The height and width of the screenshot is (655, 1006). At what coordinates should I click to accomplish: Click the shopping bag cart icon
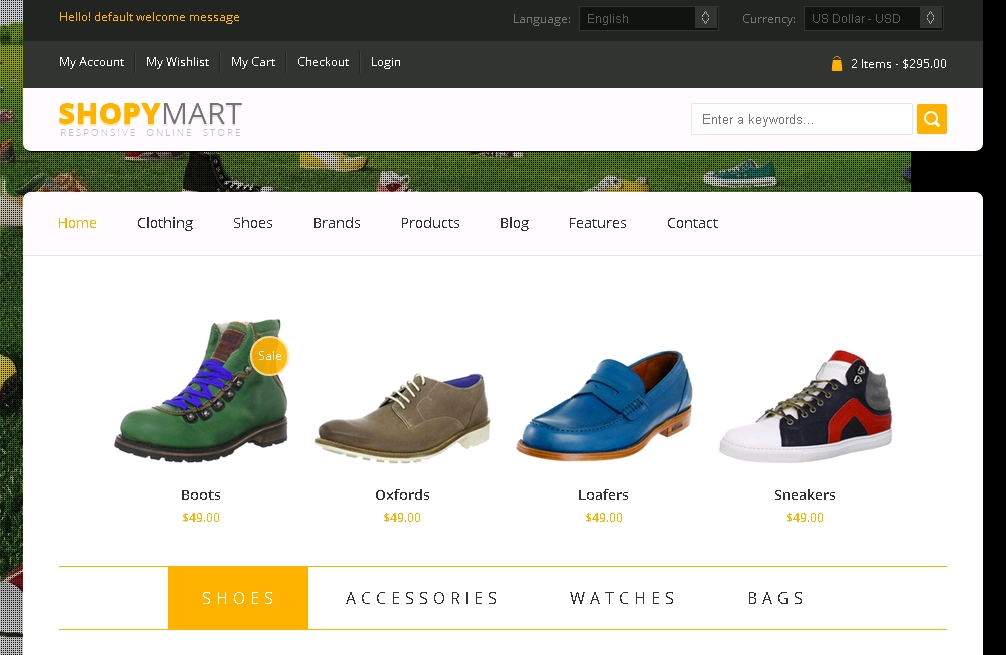[837, 64]
